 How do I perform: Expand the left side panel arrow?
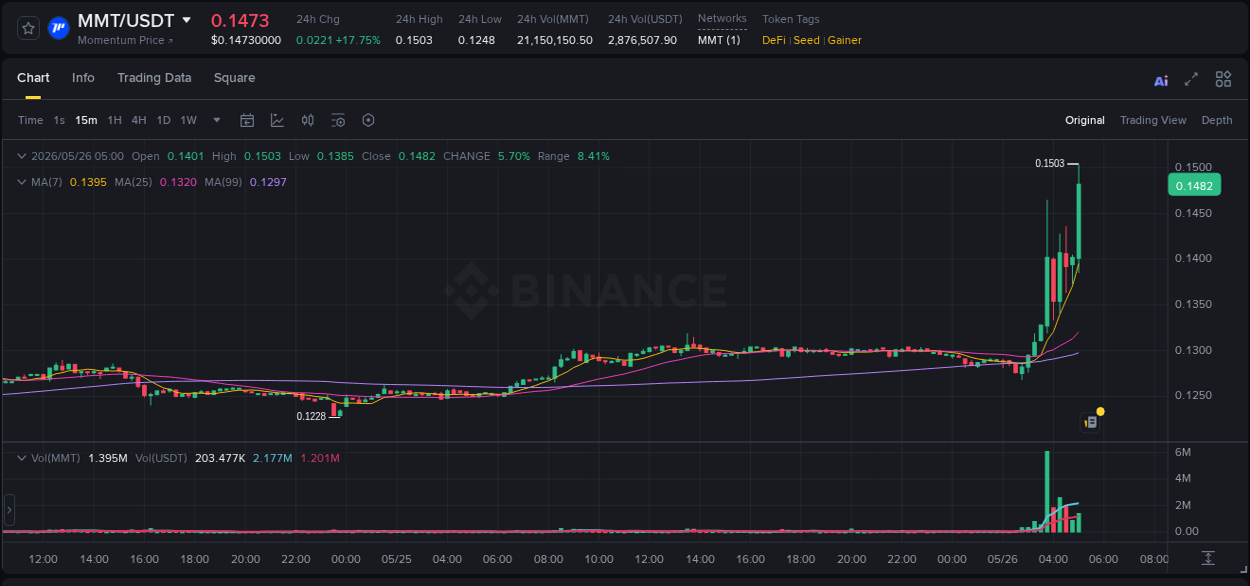[x=9, y=510]
